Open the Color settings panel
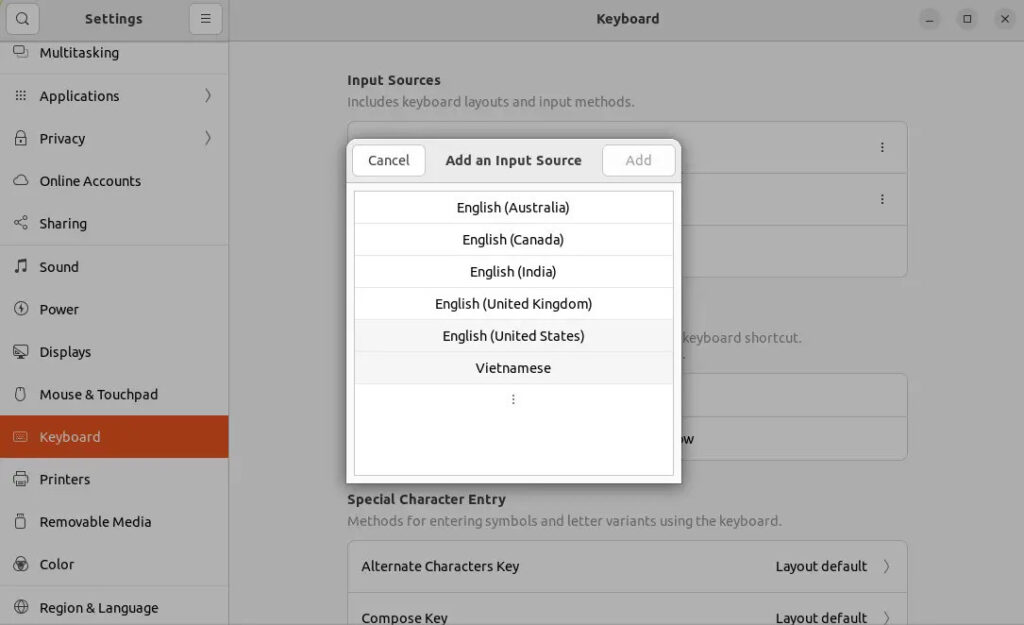 [55, 564]
